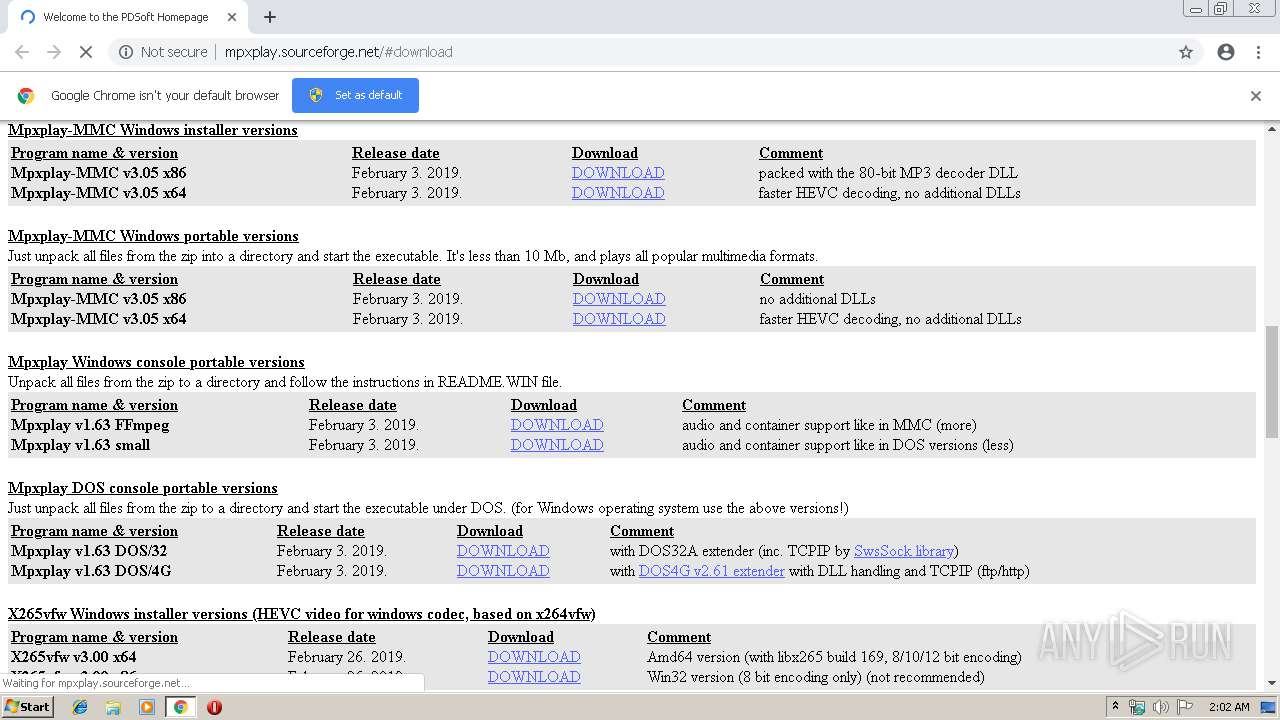Viewport: 1280px width, 720px height.
Task: Download Mpxplay-MMC v3.05 x64 installer
Action: point(618,193)
